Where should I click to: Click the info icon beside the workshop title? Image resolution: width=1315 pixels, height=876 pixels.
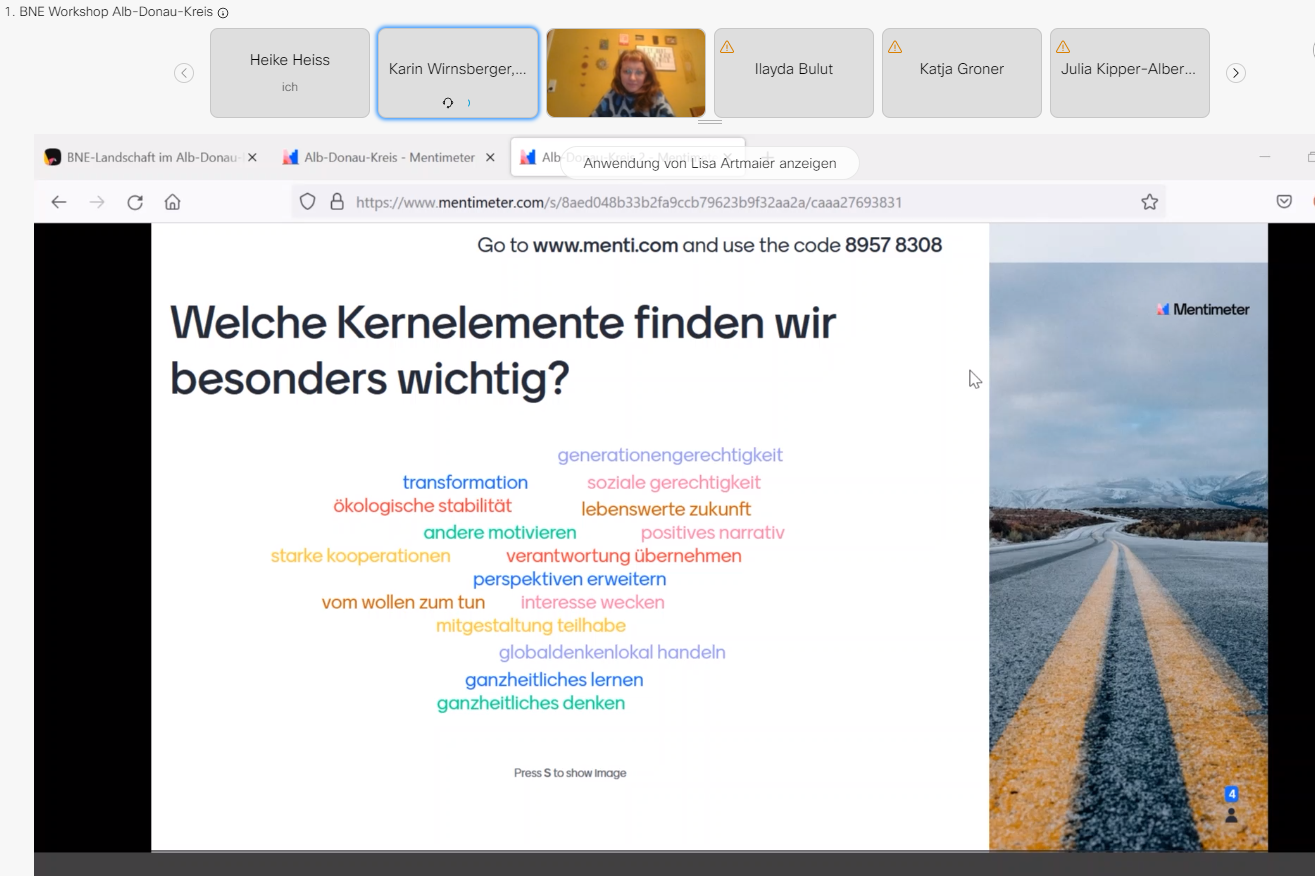point(223,13)
